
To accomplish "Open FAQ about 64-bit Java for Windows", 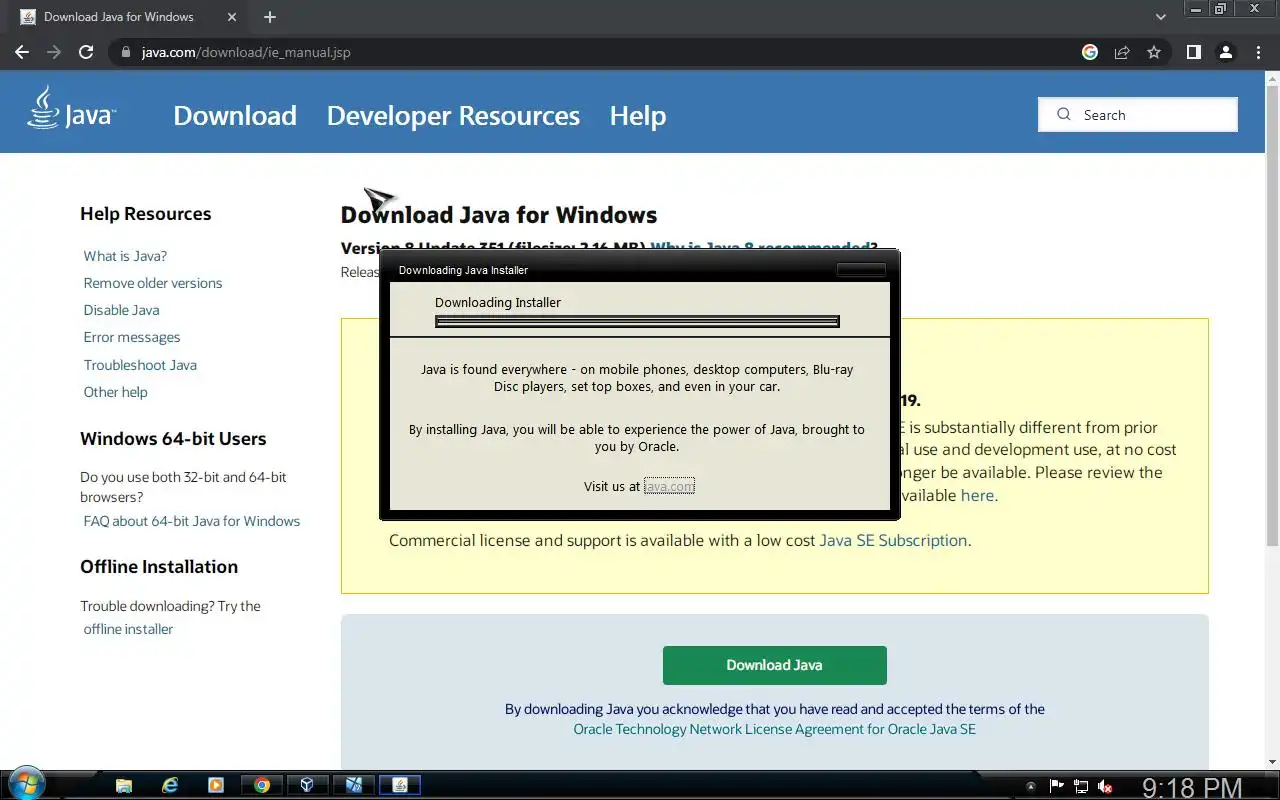I will 192,521.
